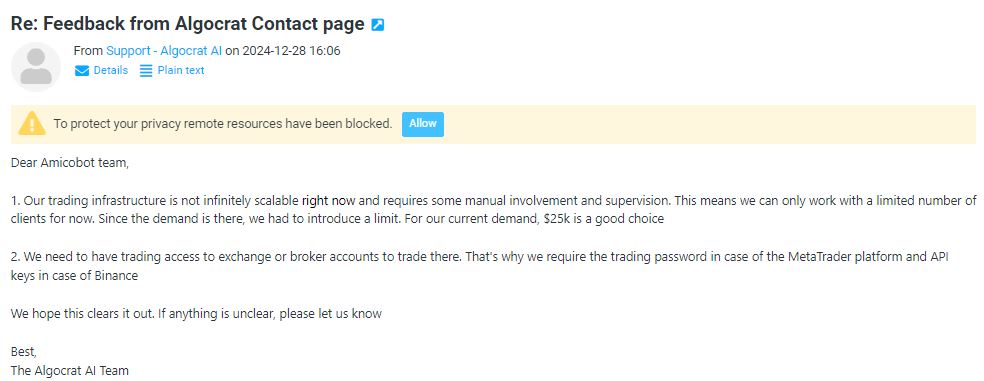Switch to Plain text view link
This screenshot has width=984, height=381.
click(181, 70)
